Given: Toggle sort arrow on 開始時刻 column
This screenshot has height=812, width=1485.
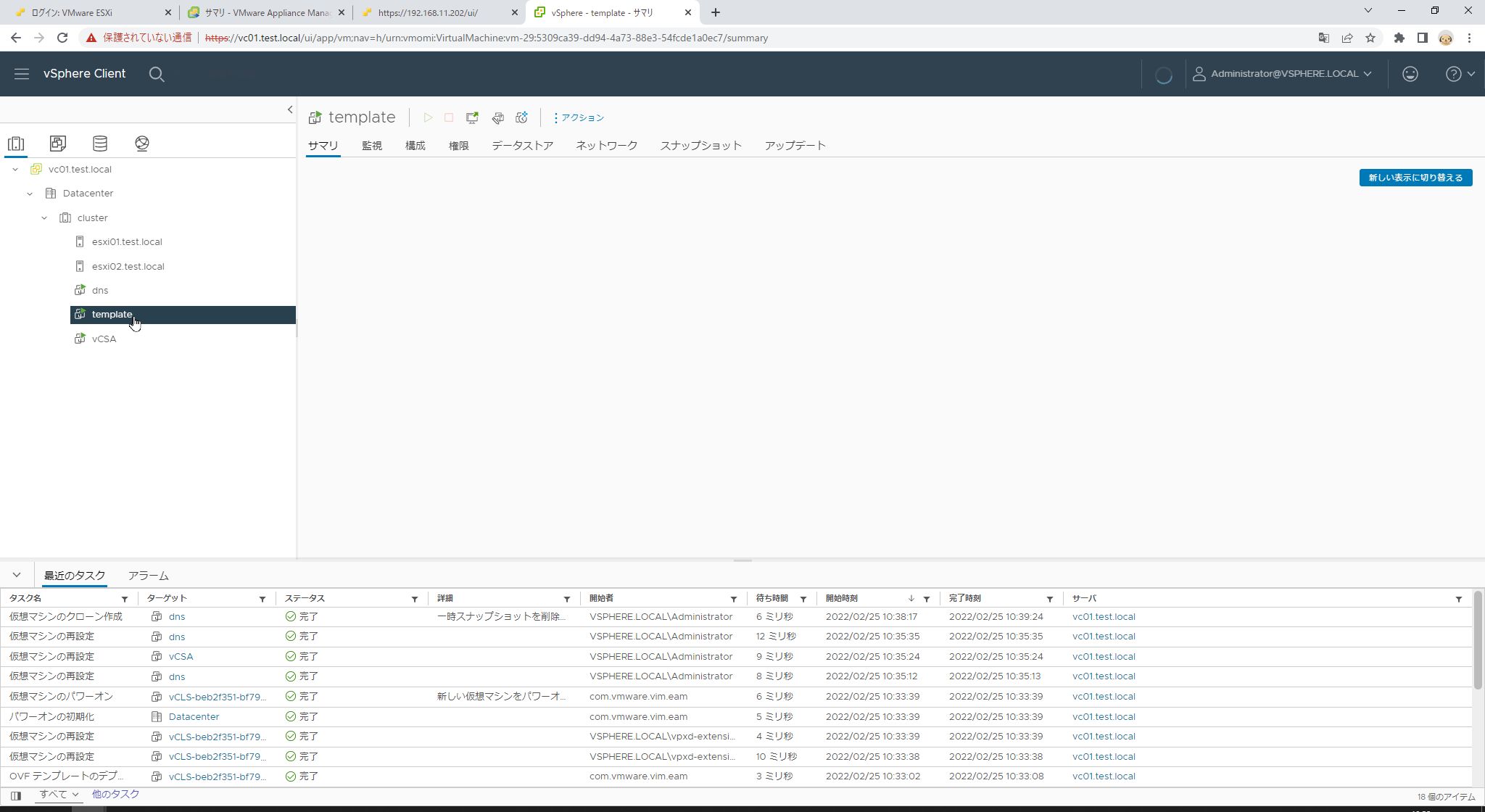Looking at the screenshot, I should pos(911,599).
